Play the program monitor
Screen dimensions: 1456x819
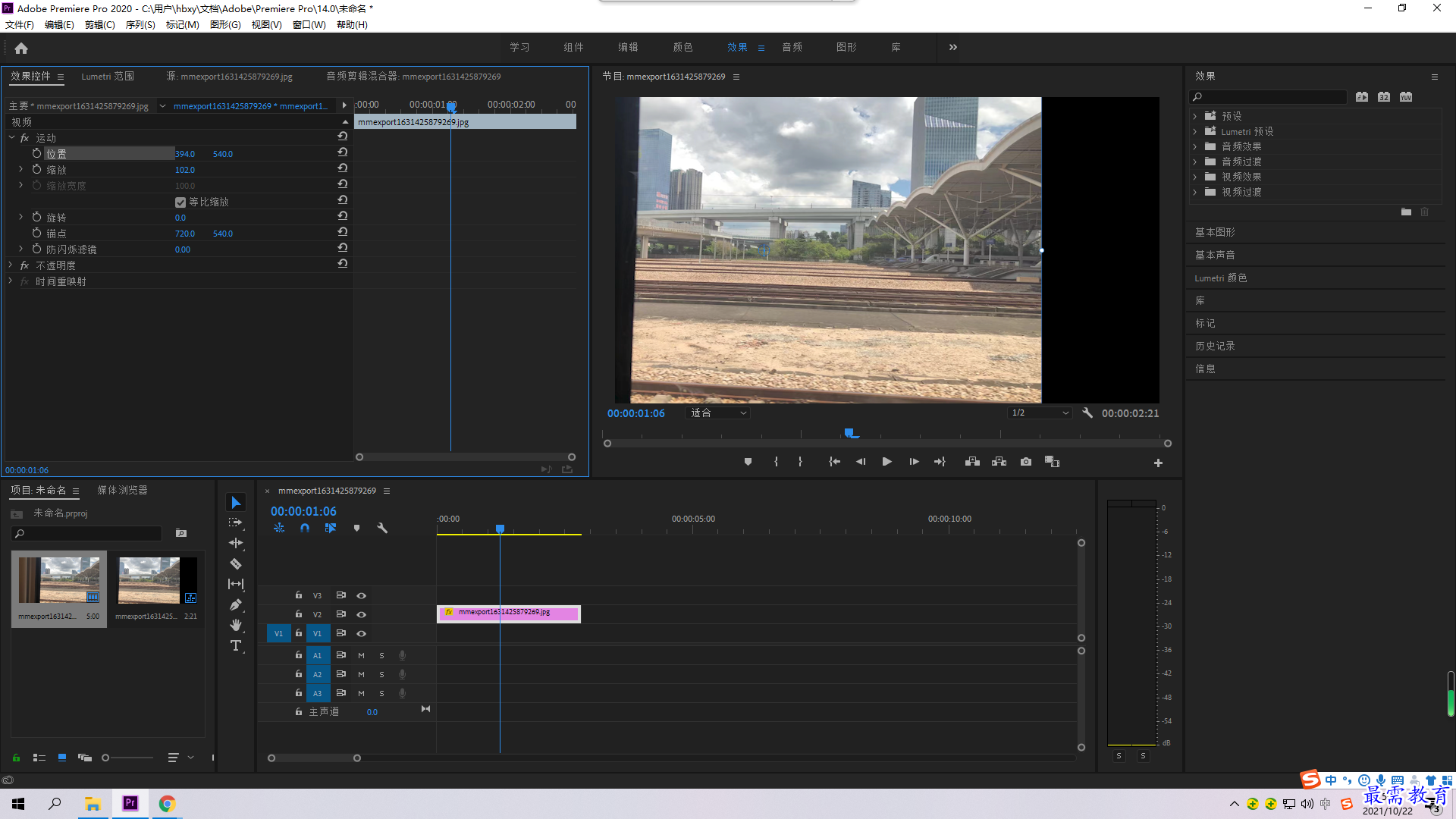click(886, 462)
